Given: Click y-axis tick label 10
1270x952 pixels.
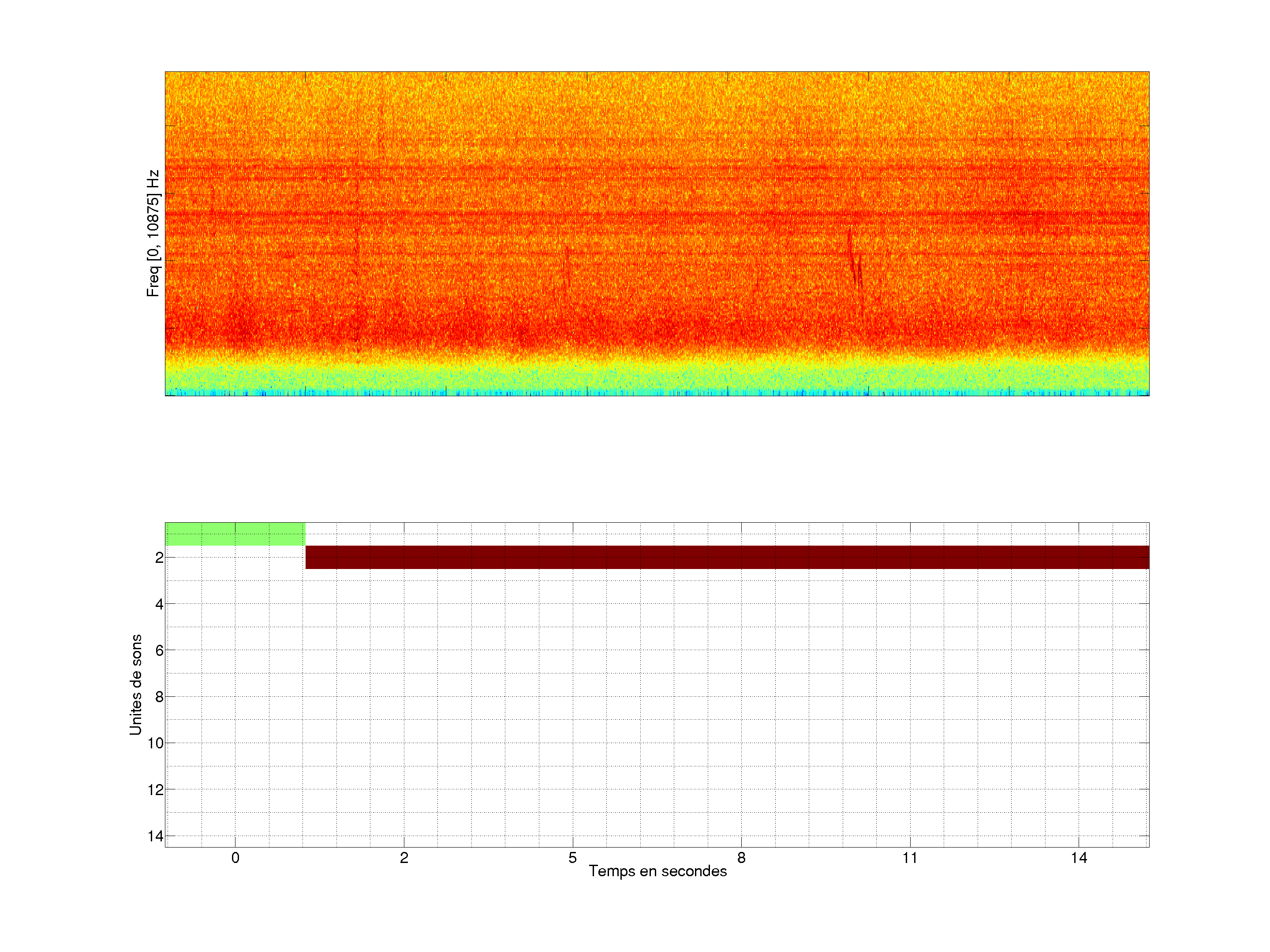Looking at the screenshot, I should [156, 743].
